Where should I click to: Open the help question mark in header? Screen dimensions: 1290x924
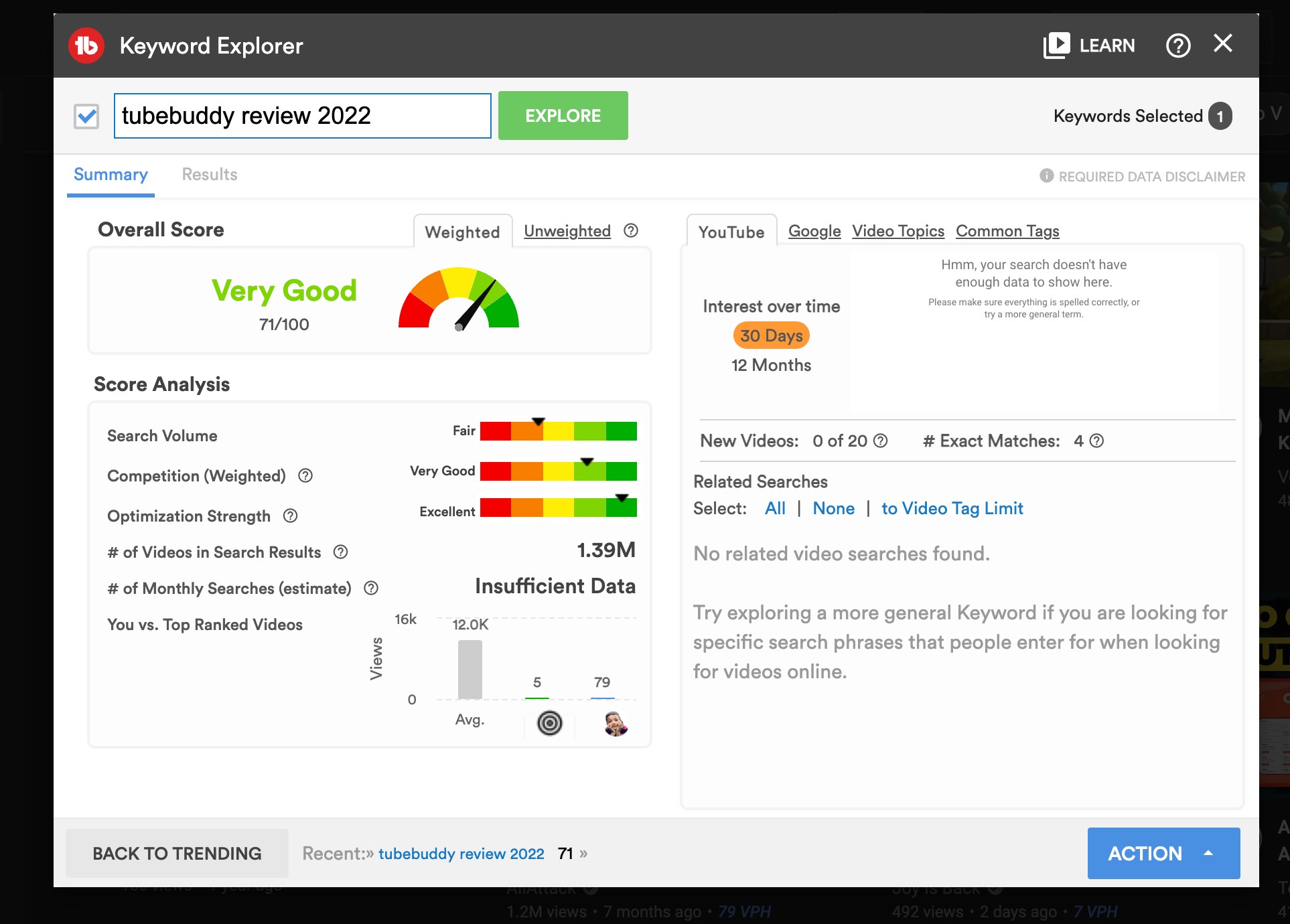click(x=1178, y=46)
